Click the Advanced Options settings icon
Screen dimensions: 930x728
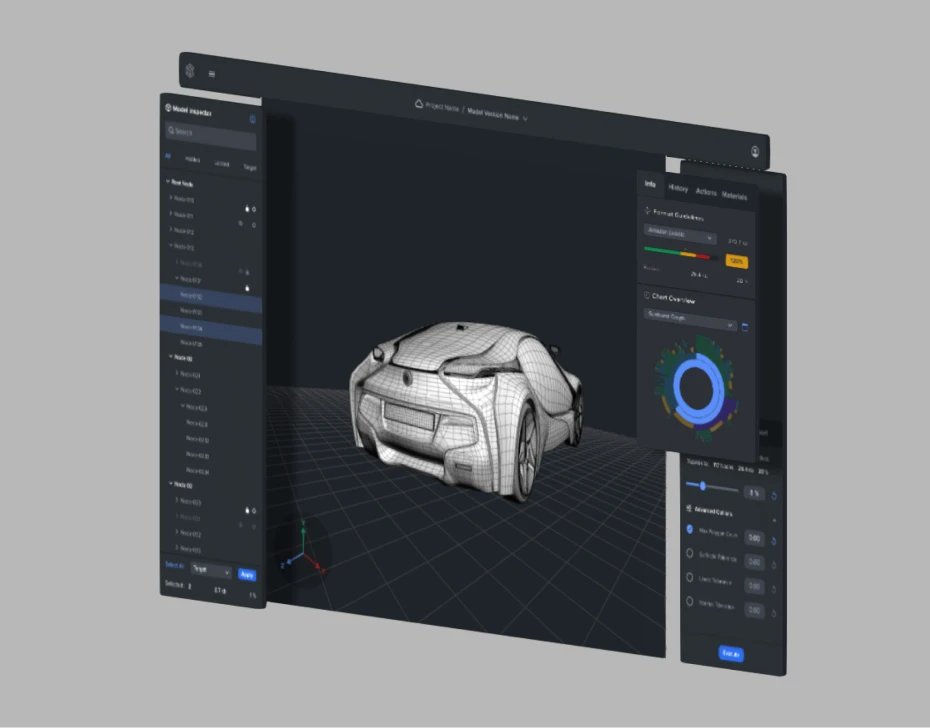coord(689,508)
